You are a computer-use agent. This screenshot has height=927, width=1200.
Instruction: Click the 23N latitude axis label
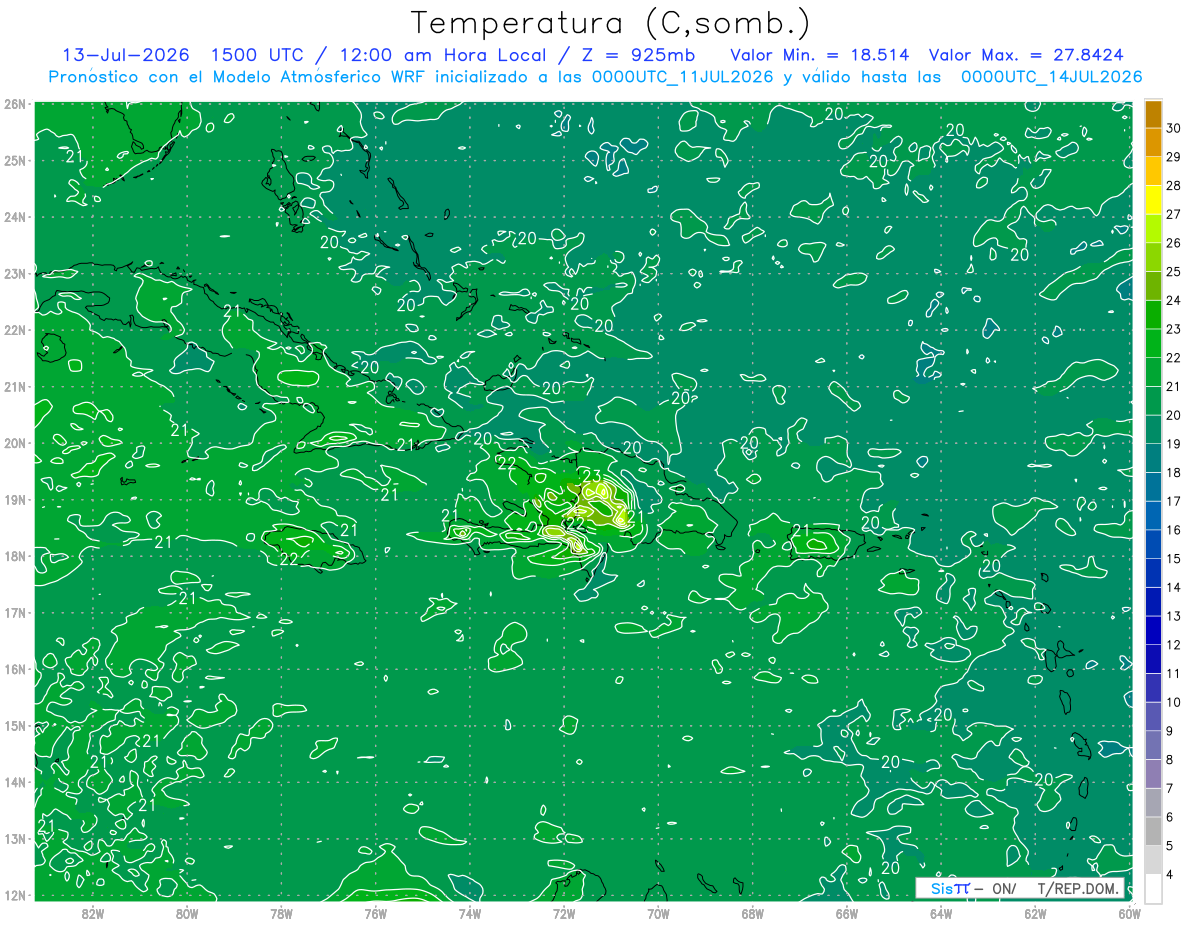coord(14,273)
